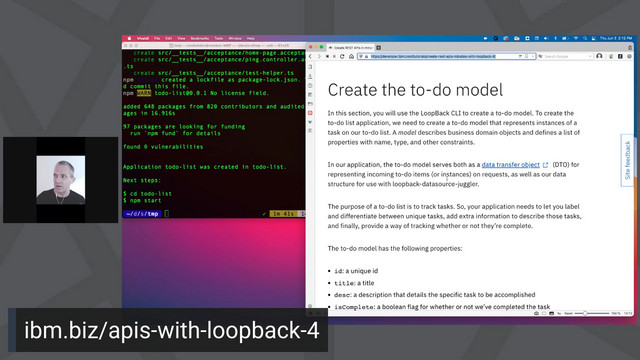Image resolution: width=640 pixels, height=360 pixels.
Task: Open search engine dropdown arrow
Action: [x=590, y=56]
